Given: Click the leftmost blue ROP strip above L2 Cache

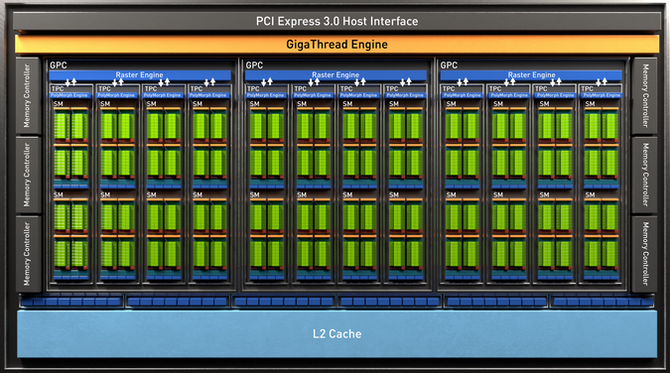Looking at the screenshot, I should click(71, 302).
